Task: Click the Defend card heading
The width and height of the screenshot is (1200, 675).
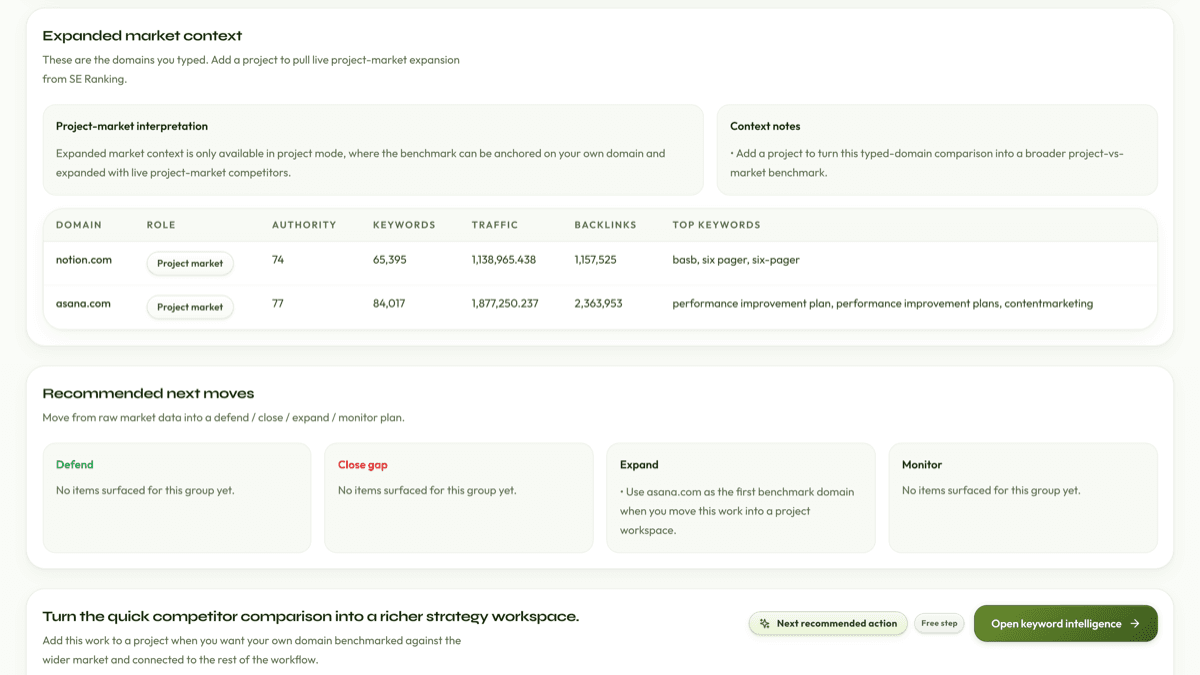Action: 75,465
